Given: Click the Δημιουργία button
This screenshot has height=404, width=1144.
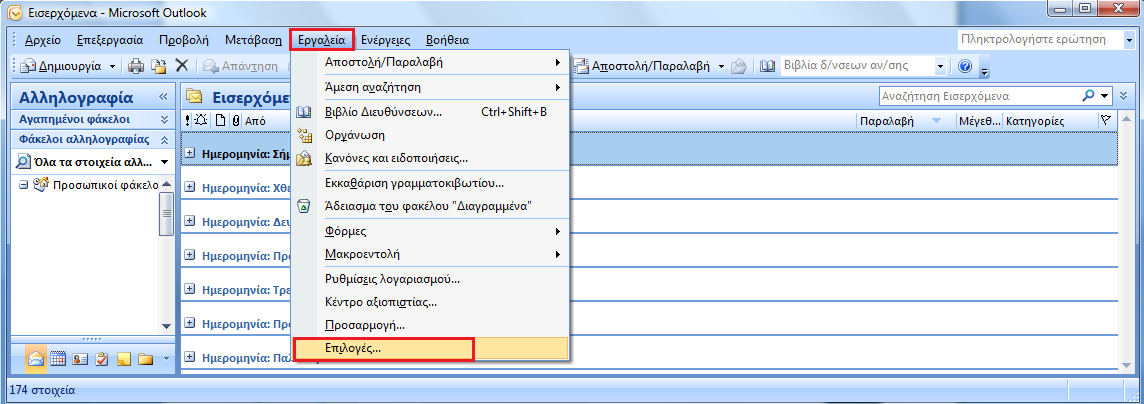Looking at the screenshot, I should (x=62, y=66).
